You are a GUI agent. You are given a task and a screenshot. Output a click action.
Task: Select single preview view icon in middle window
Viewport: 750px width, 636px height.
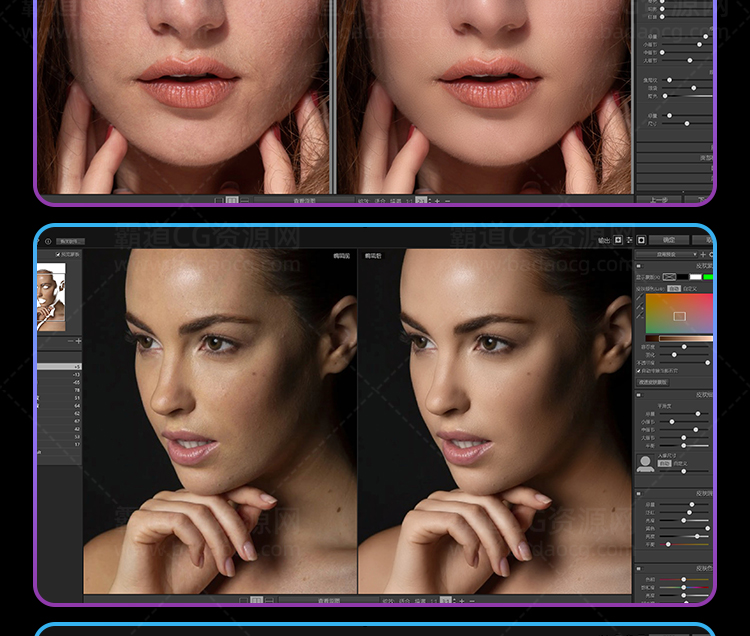tap(243, 601)
